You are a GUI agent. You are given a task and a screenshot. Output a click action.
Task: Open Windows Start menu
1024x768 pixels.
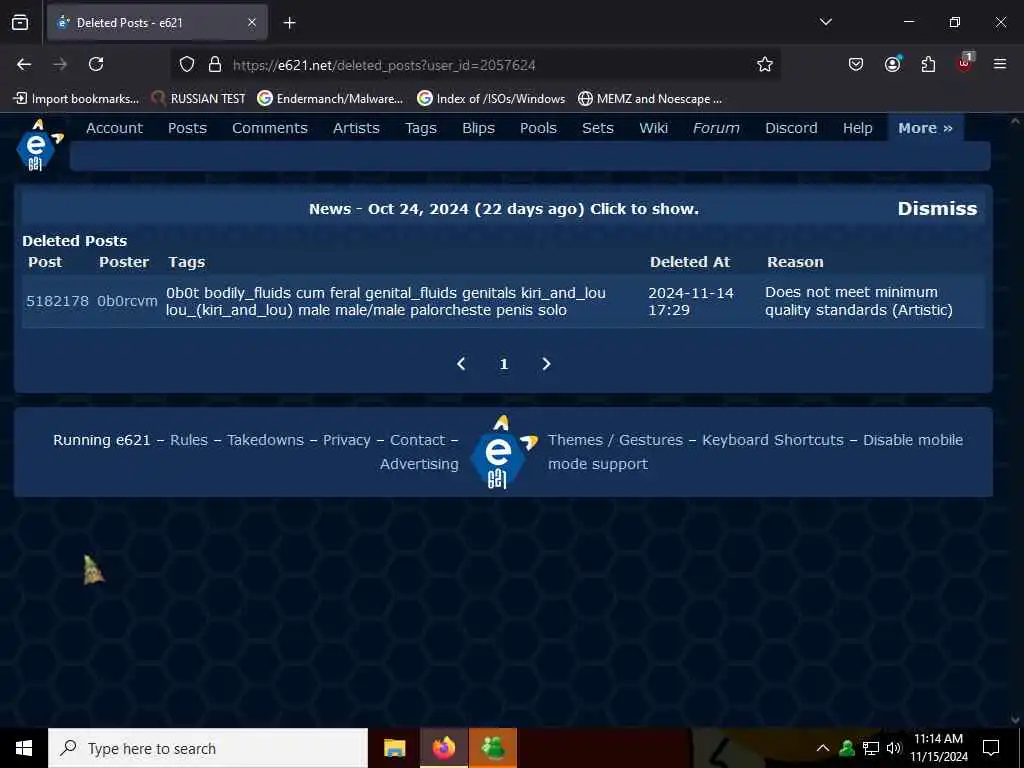tap(24, 748)
